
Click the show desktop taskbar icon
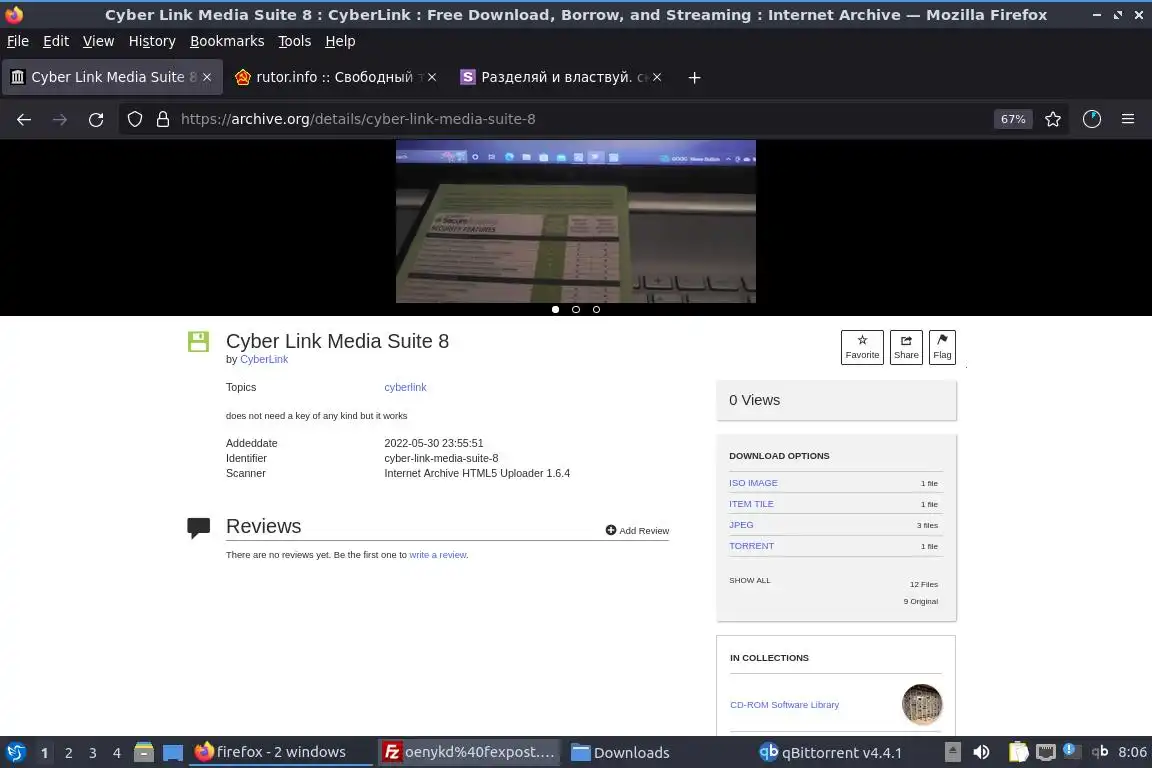tap(173, 753)
